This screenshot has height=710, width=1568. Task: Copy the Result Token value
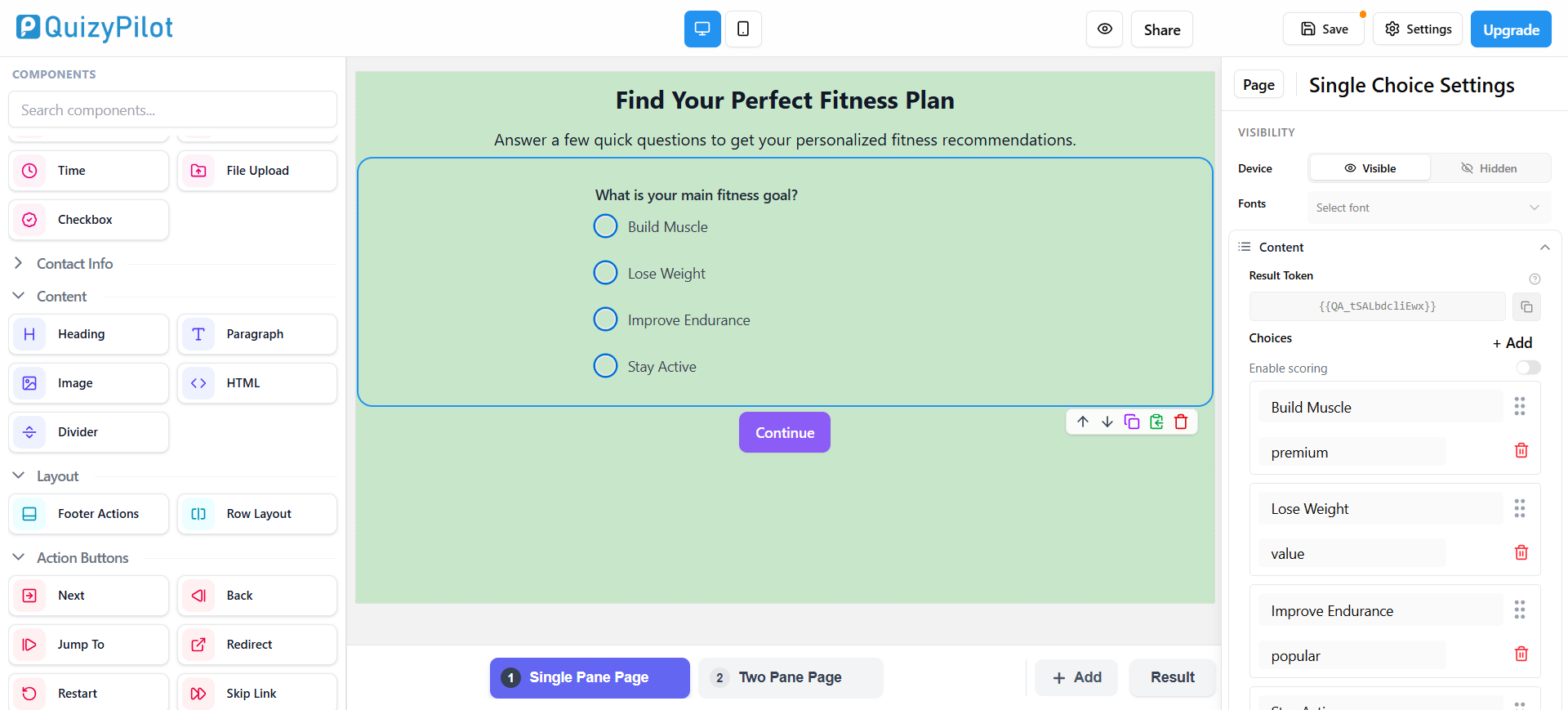click(x=1526, y=306)
